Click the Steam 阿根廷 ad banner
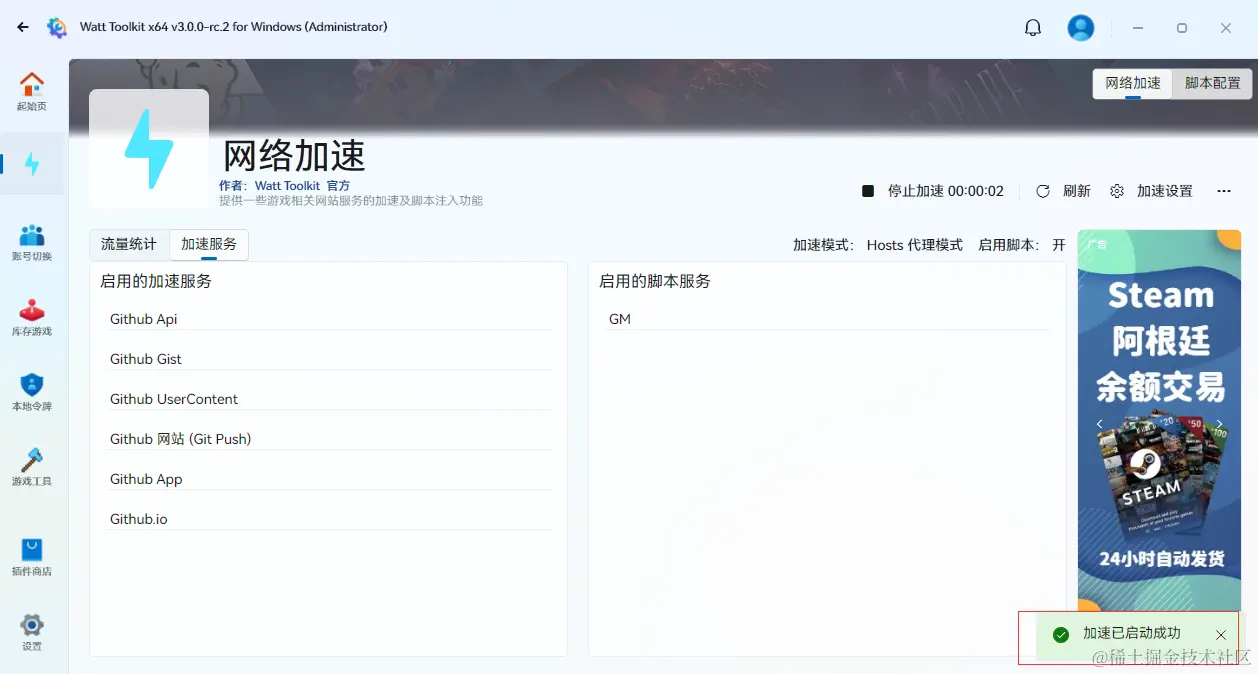 tap(1159, 420)
